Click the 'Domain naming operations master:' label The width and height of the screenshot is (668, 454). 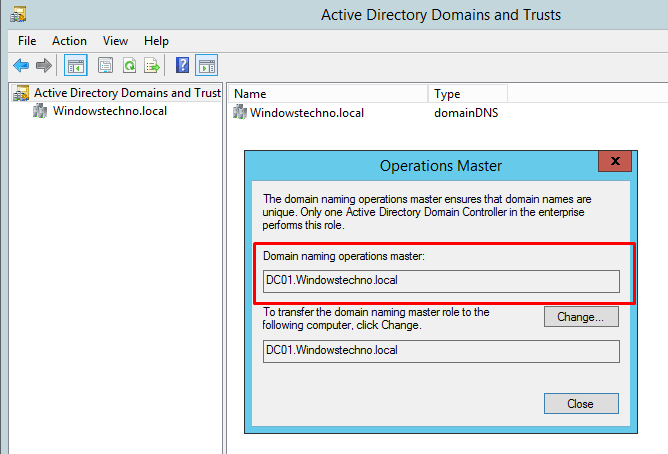pos(344,256)
